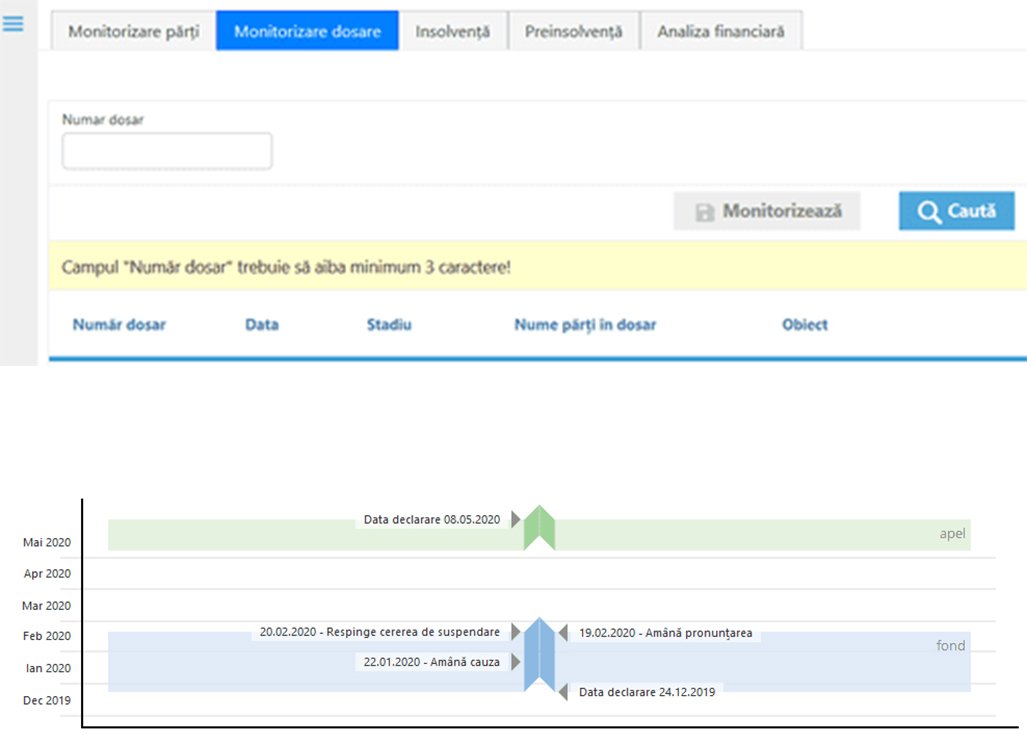
Task: Click the magnifier icon on Caută button
Action: (x=929, y=212)
